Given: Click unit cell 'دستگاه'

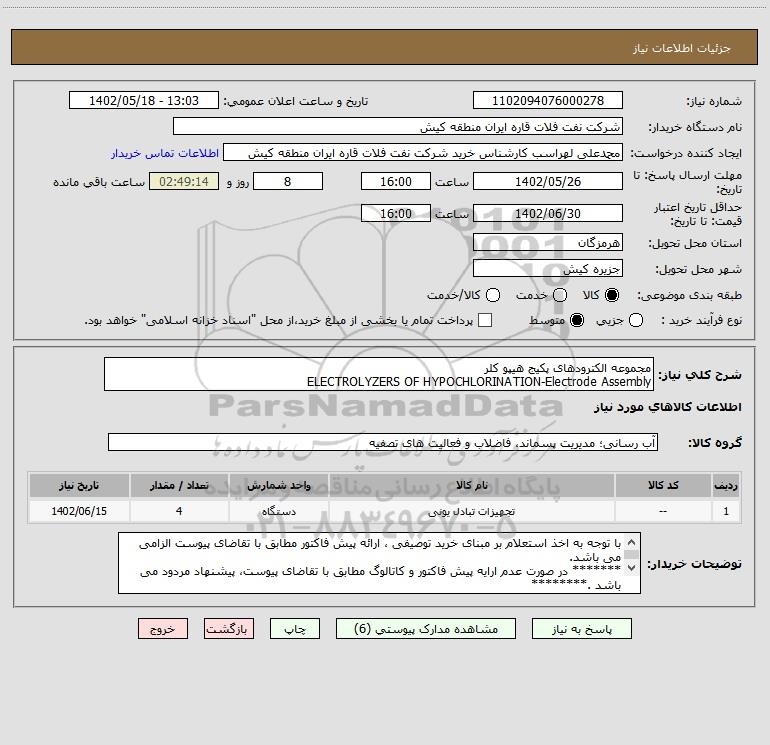Looking at the screenshot, I should click(279, 511).
